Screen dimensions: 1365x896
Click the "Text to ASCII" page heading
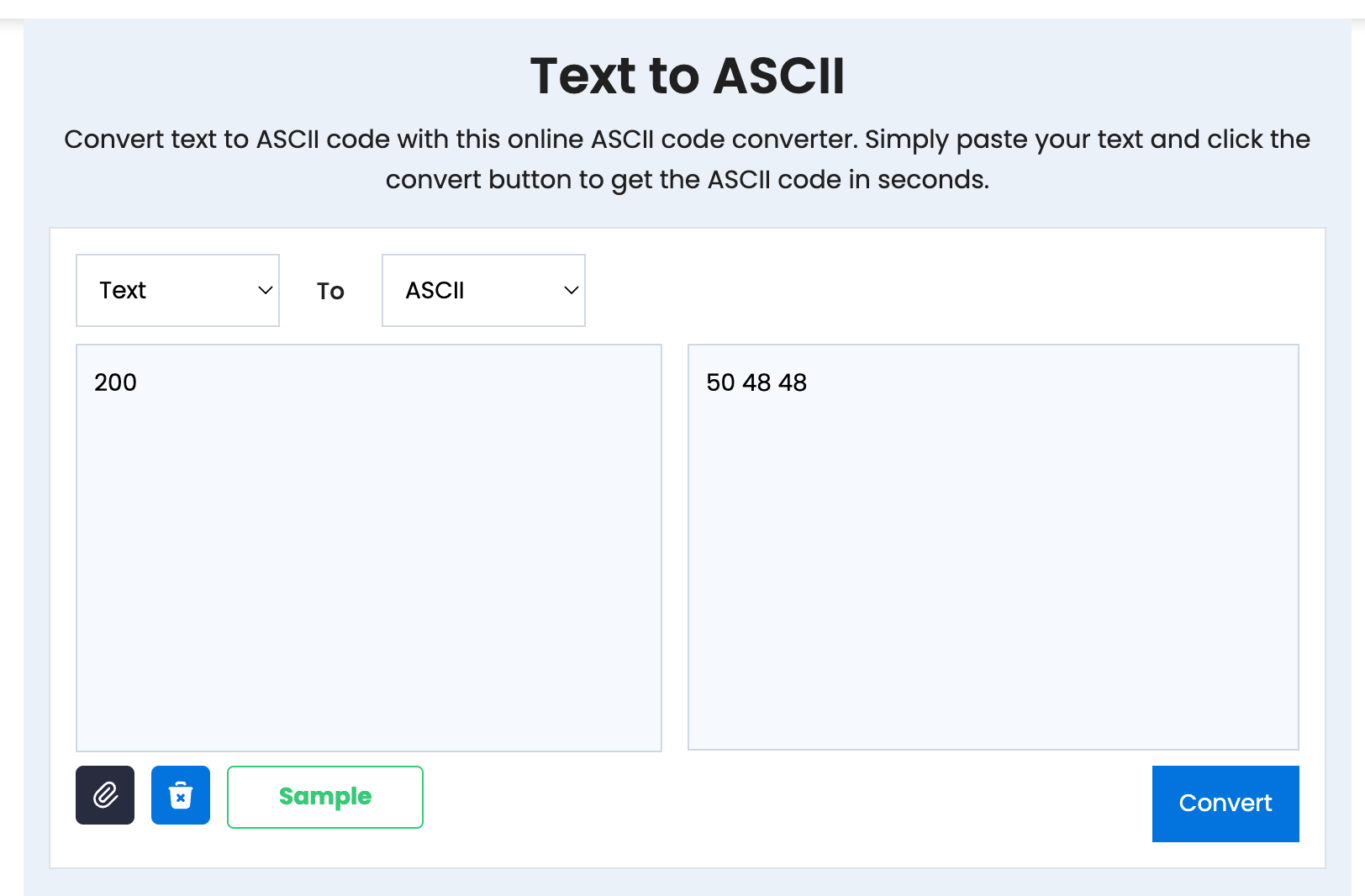coord(687,76)
